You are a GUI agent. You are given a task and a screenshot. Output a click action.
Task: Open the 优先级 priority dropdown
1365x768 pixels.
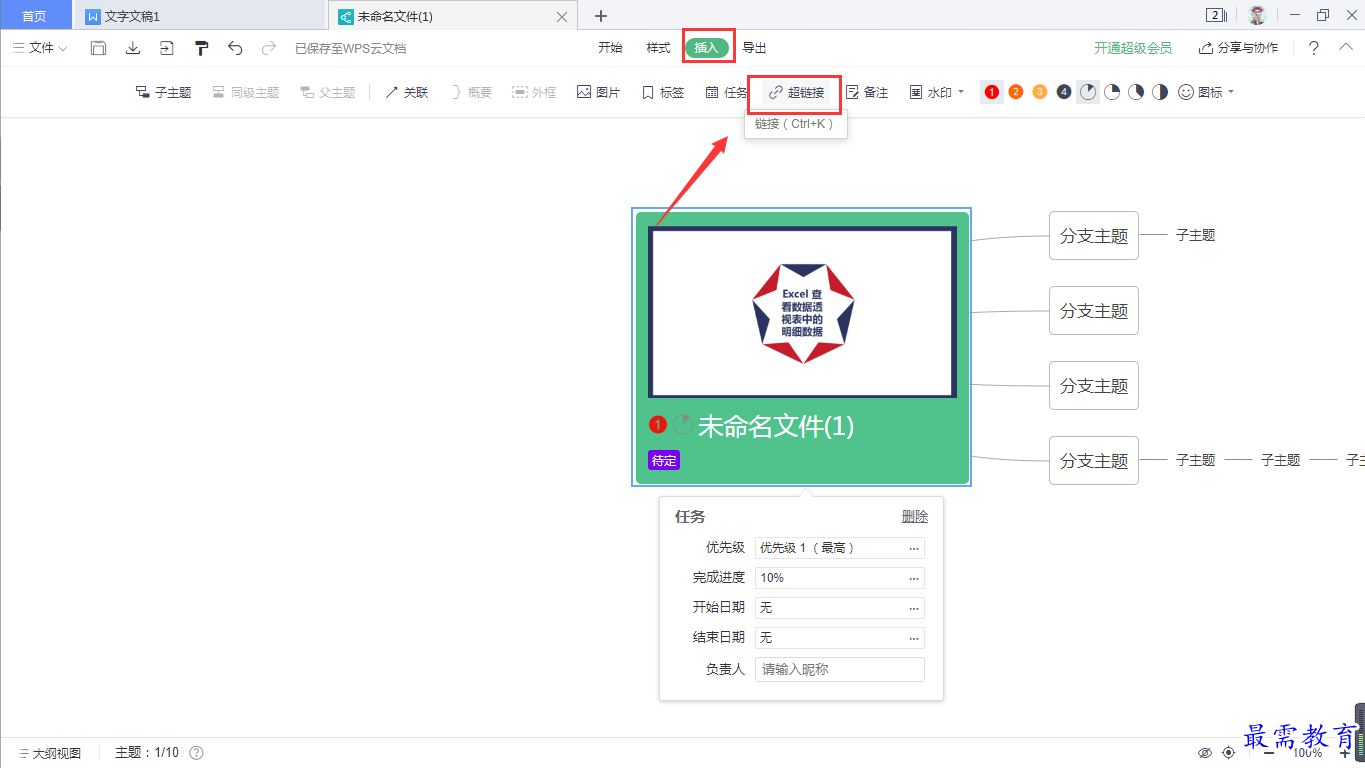840,548
